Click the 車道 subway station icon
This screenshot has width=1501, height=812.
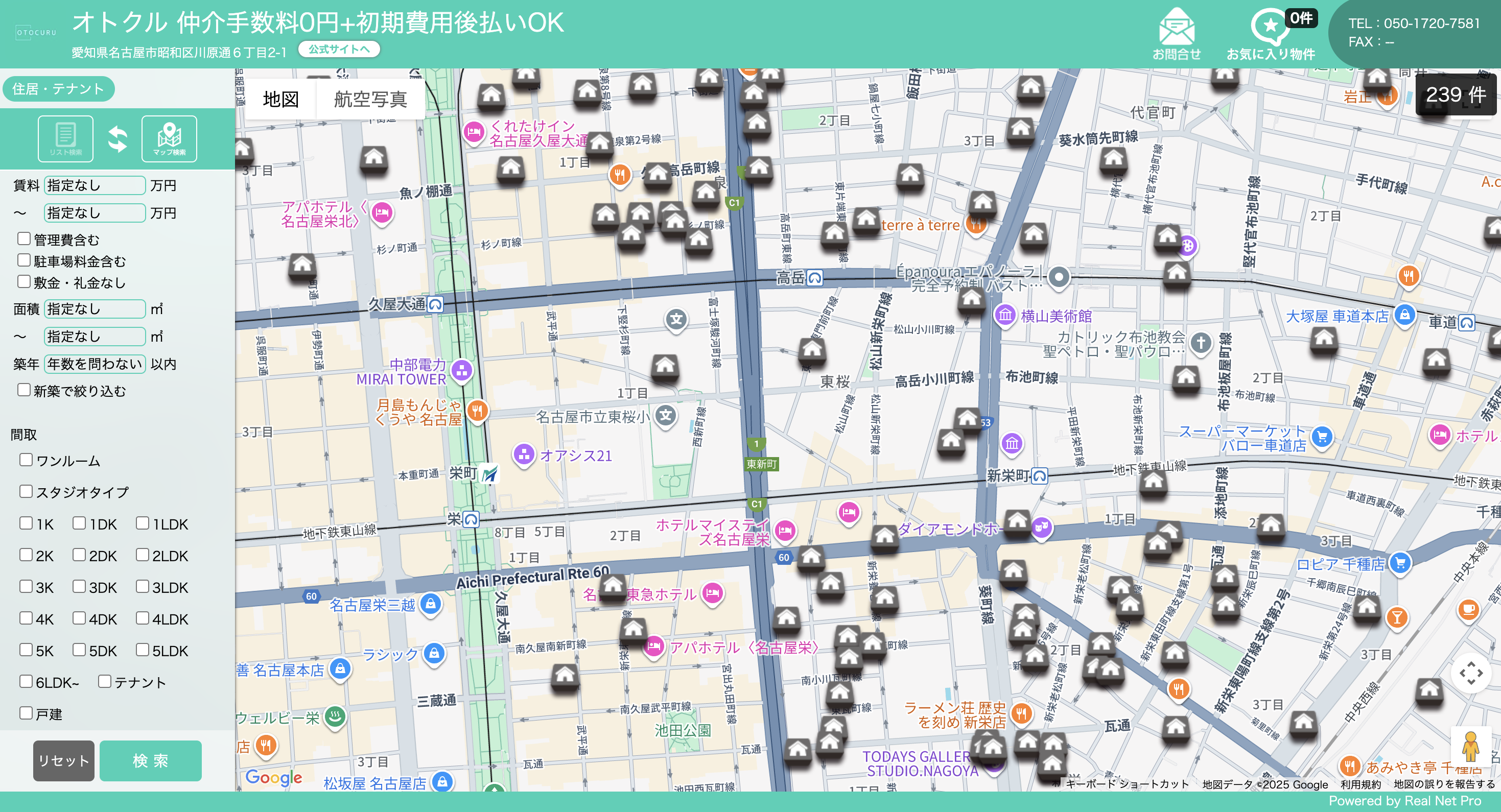pos(1467,322)
